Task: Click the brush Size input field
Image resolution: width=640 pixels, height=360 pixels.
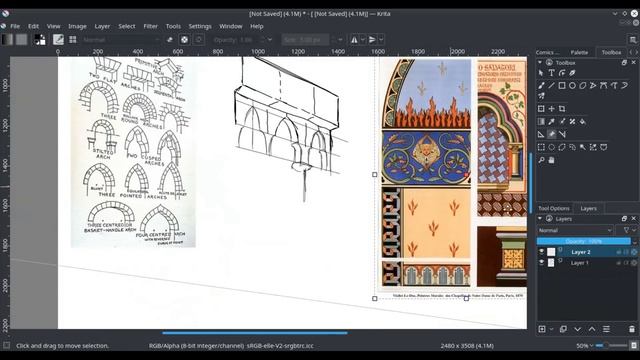Action: point(305,40)
